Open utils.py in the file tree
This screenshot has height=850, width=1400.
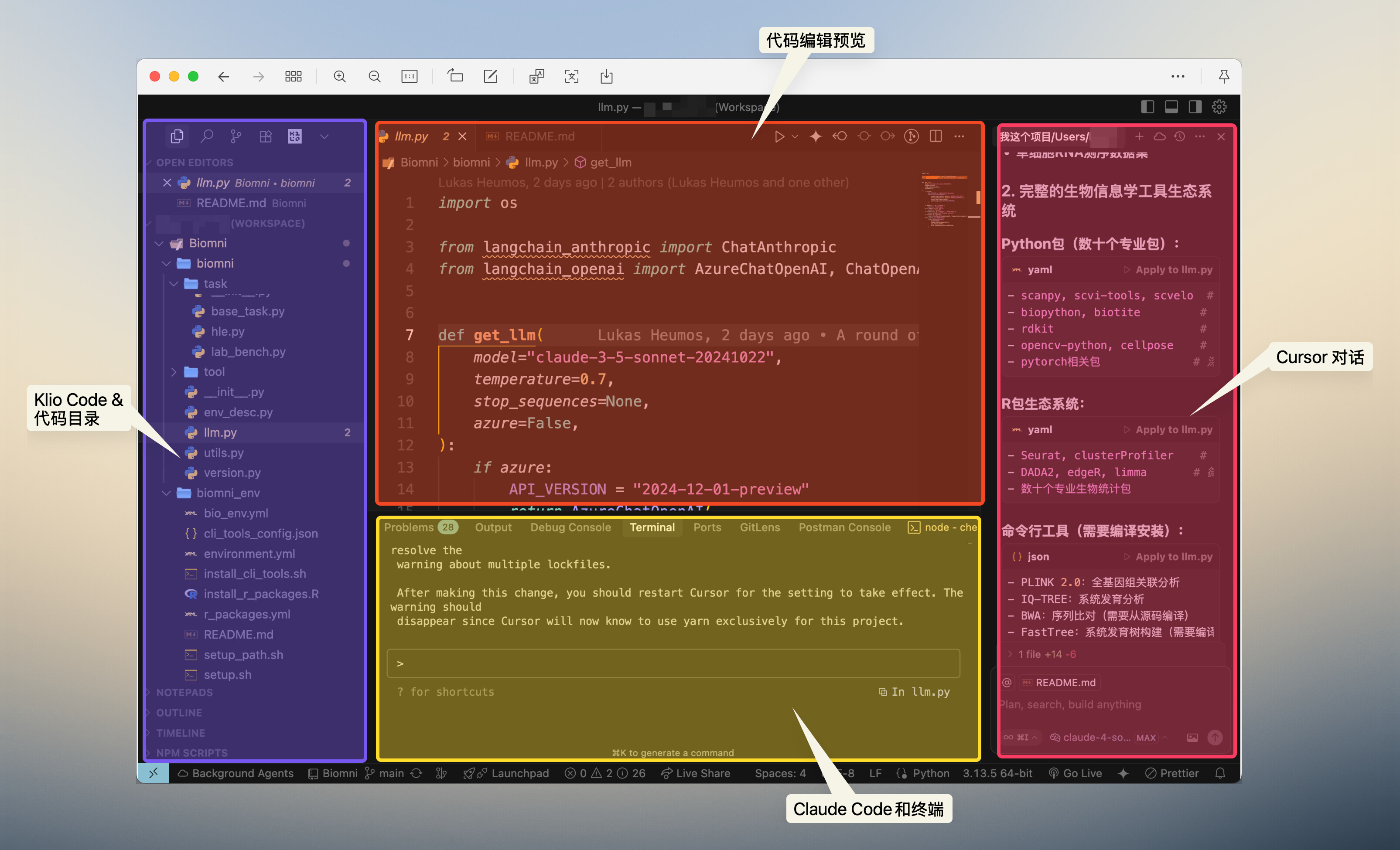tap(223, 452)
